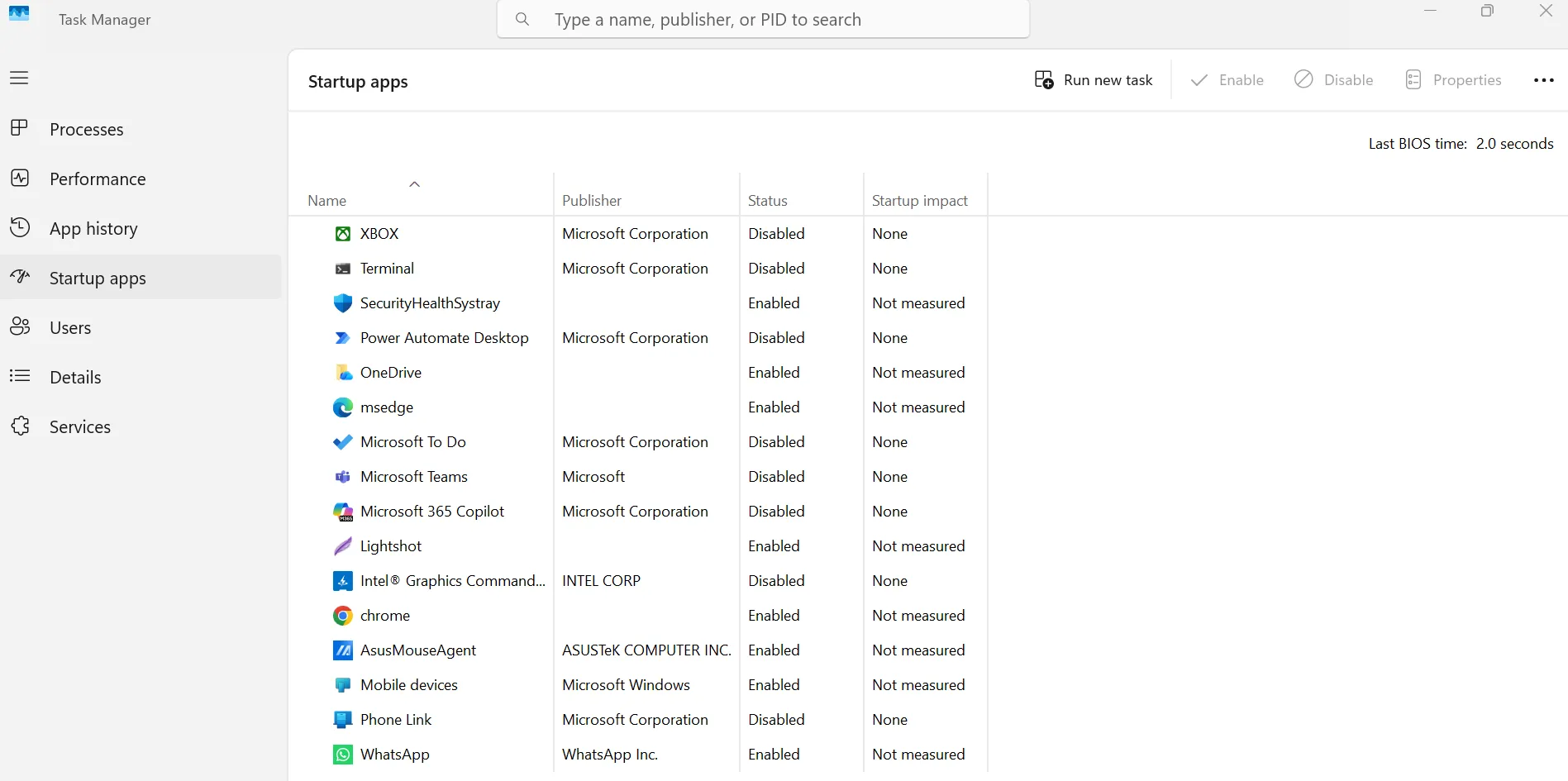
Task: Click the search magnifier icon
Action: coord(522,19)
